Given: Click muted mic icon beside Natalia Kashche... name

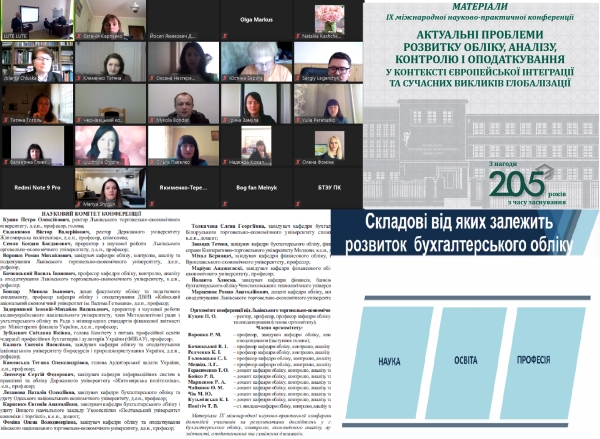Looking at the screenshot, I should tap(298, 36).
